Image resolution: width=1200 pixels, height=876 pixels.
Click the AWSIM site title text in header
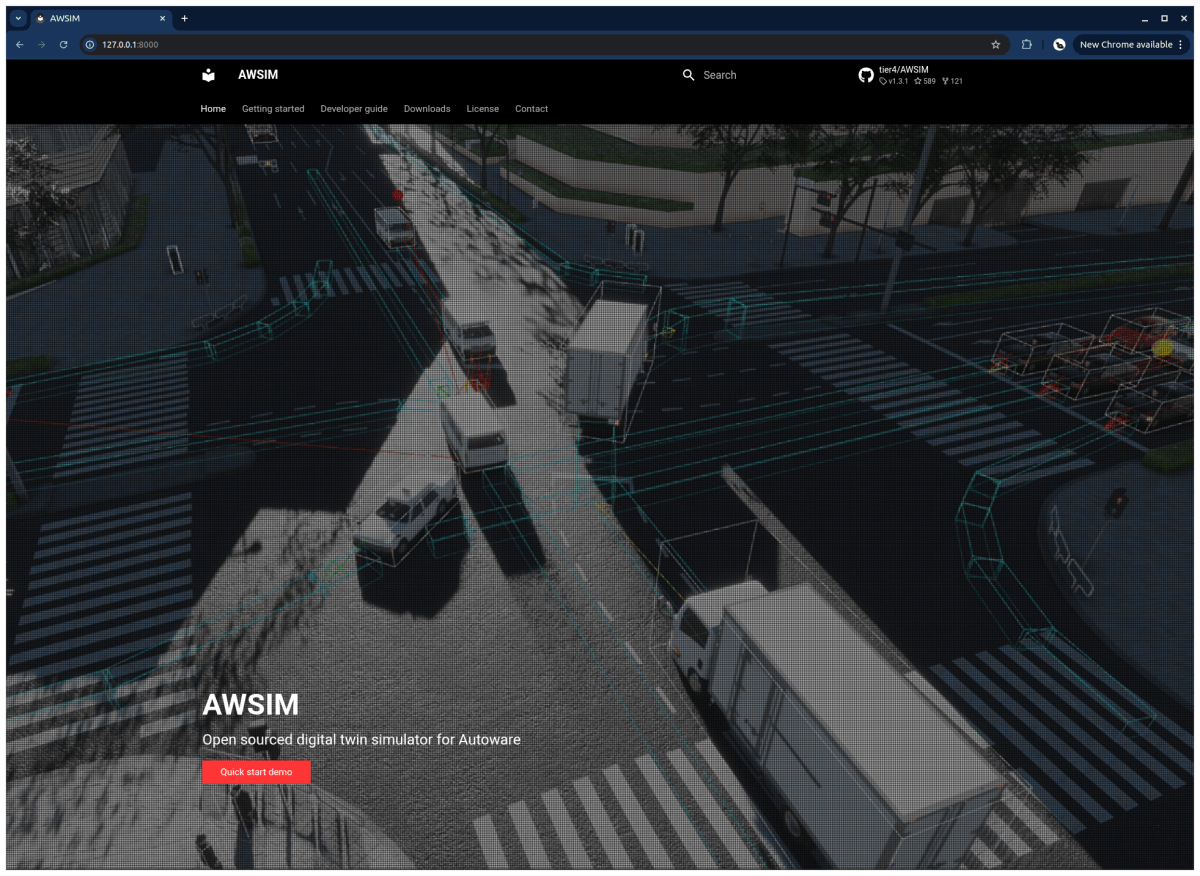[258, 75]
